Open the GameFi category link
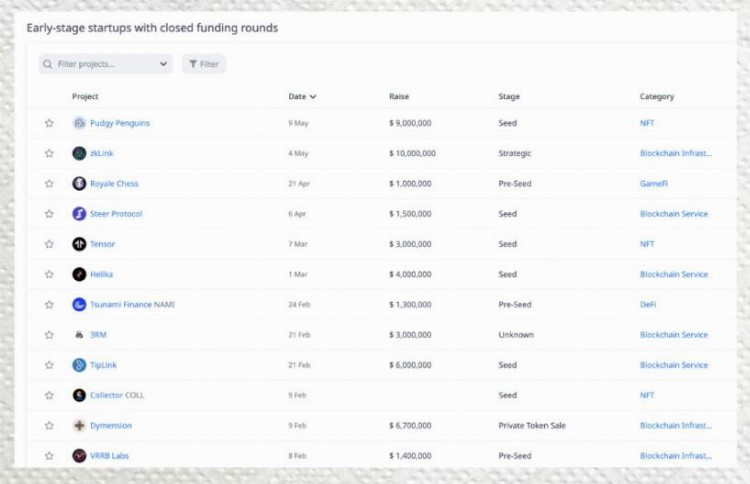This screenshot has height=484, width=750. (x=654, y=184)
